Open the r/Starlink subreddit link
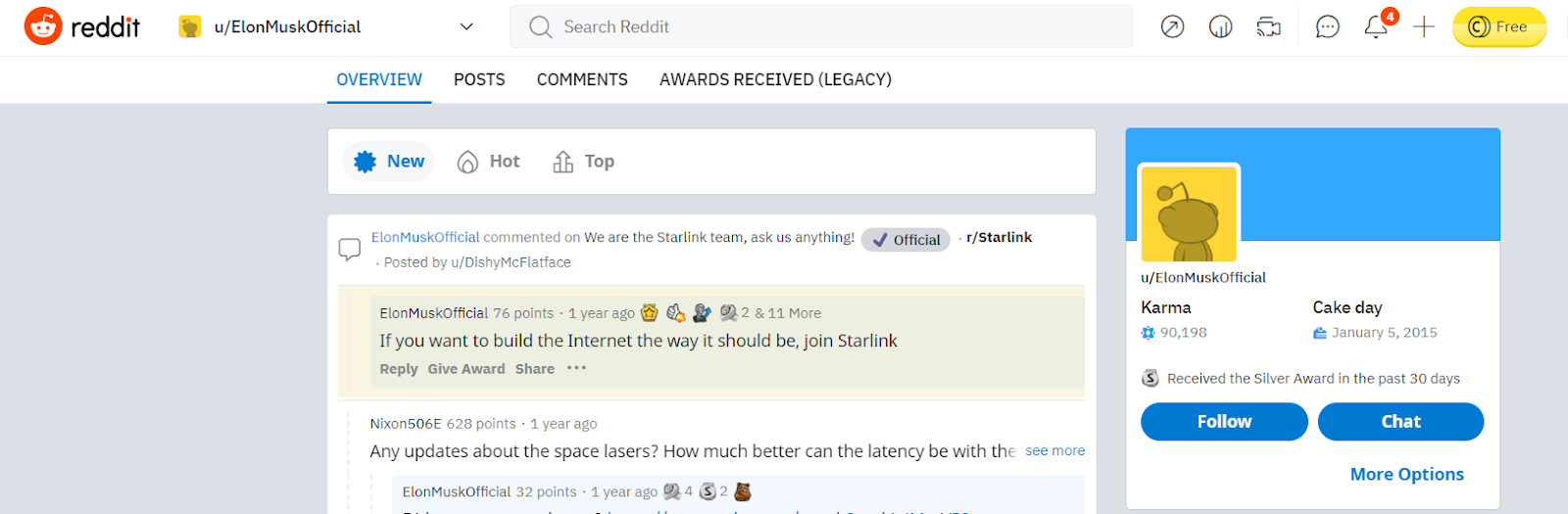The height and width of the screenshot is (514, 1568). tap(999, 237)
